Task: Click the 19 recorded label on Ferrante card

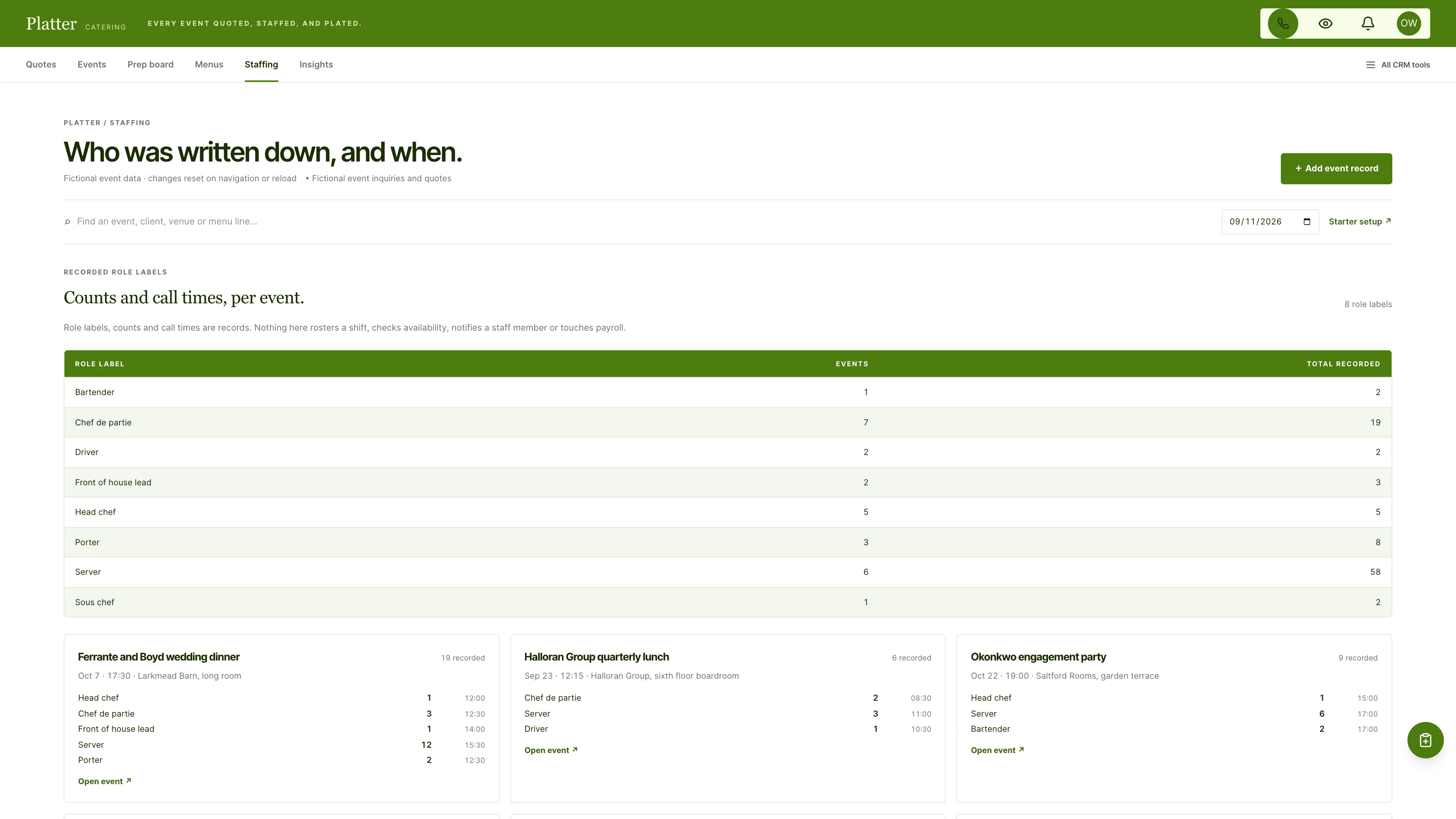Action: click(x=463, y=658)
